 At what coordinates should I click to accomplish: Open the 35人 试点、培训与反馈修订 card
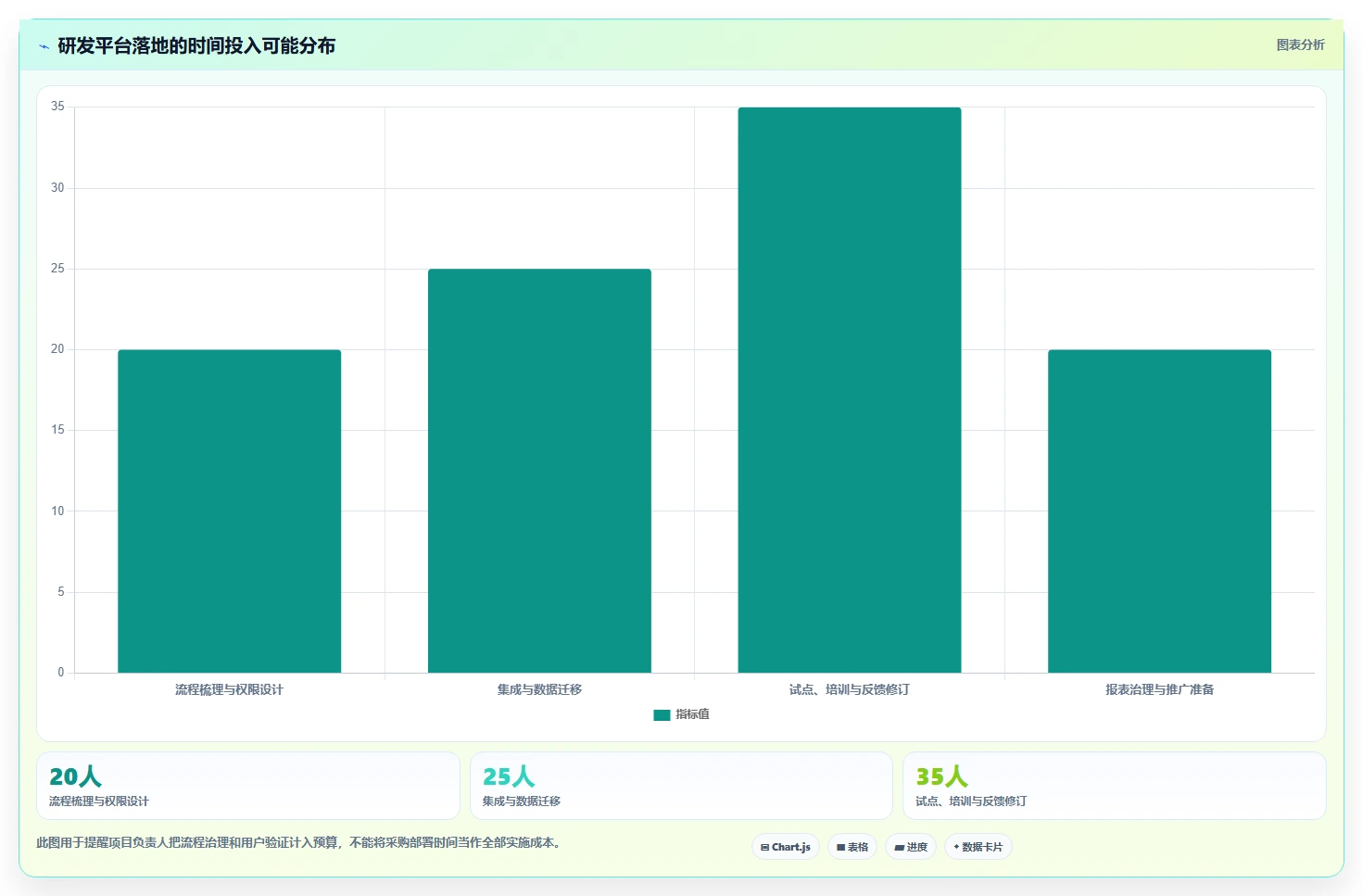[x=1115, y=786]
